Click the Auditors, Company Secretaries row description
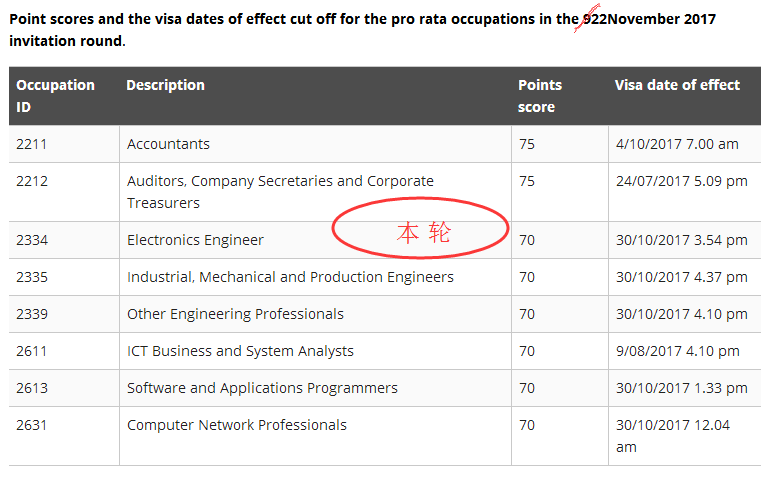 point(280,191)
